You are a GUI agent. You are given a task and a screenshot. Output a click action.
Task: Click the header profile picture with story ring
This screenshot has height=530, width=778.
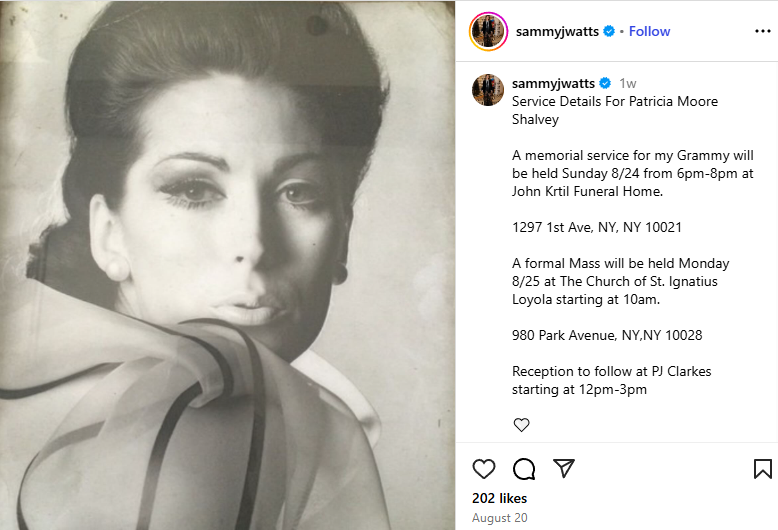(x=488, y=32)
